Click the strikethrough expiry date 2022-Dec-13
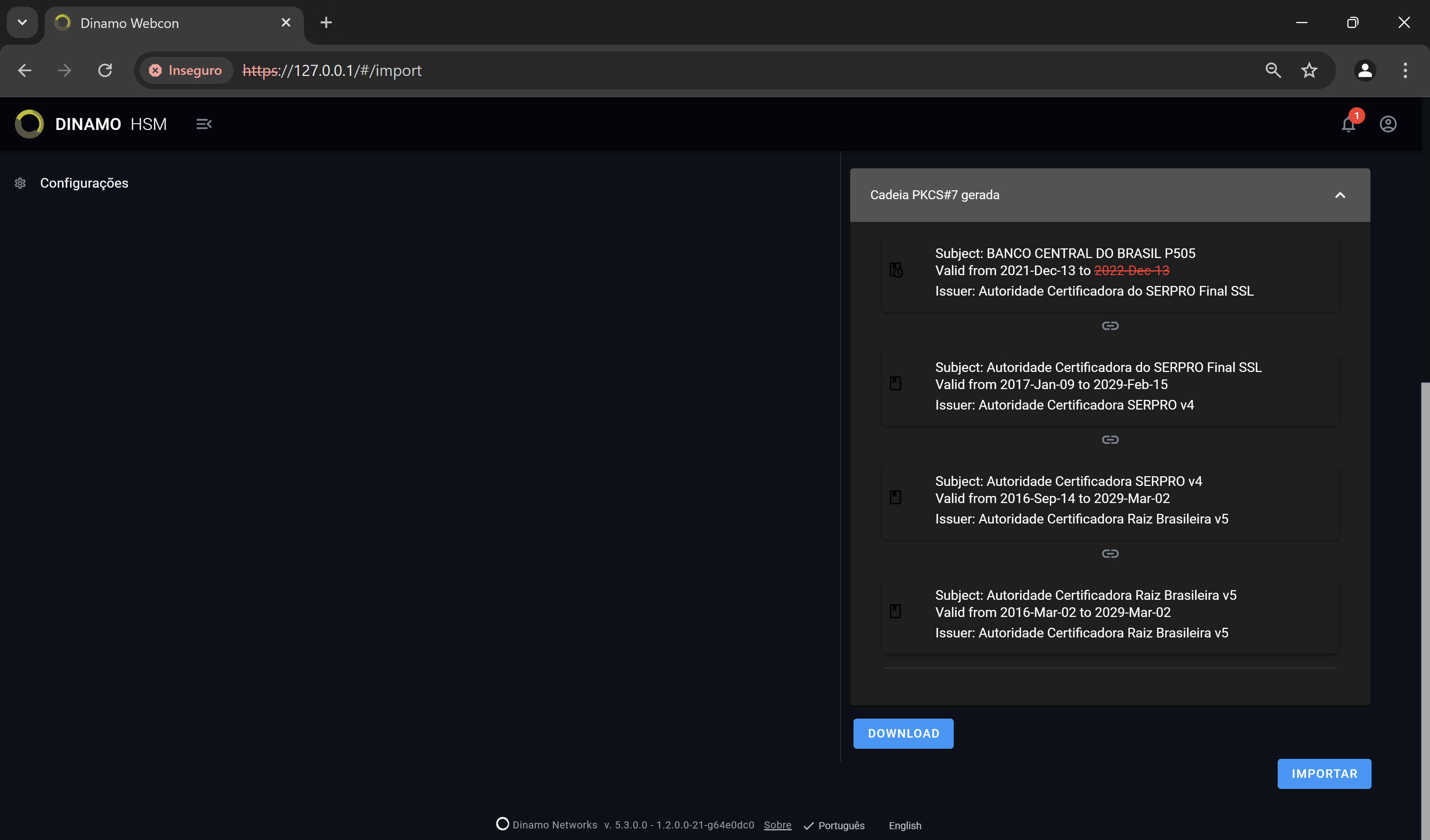 1131,271
